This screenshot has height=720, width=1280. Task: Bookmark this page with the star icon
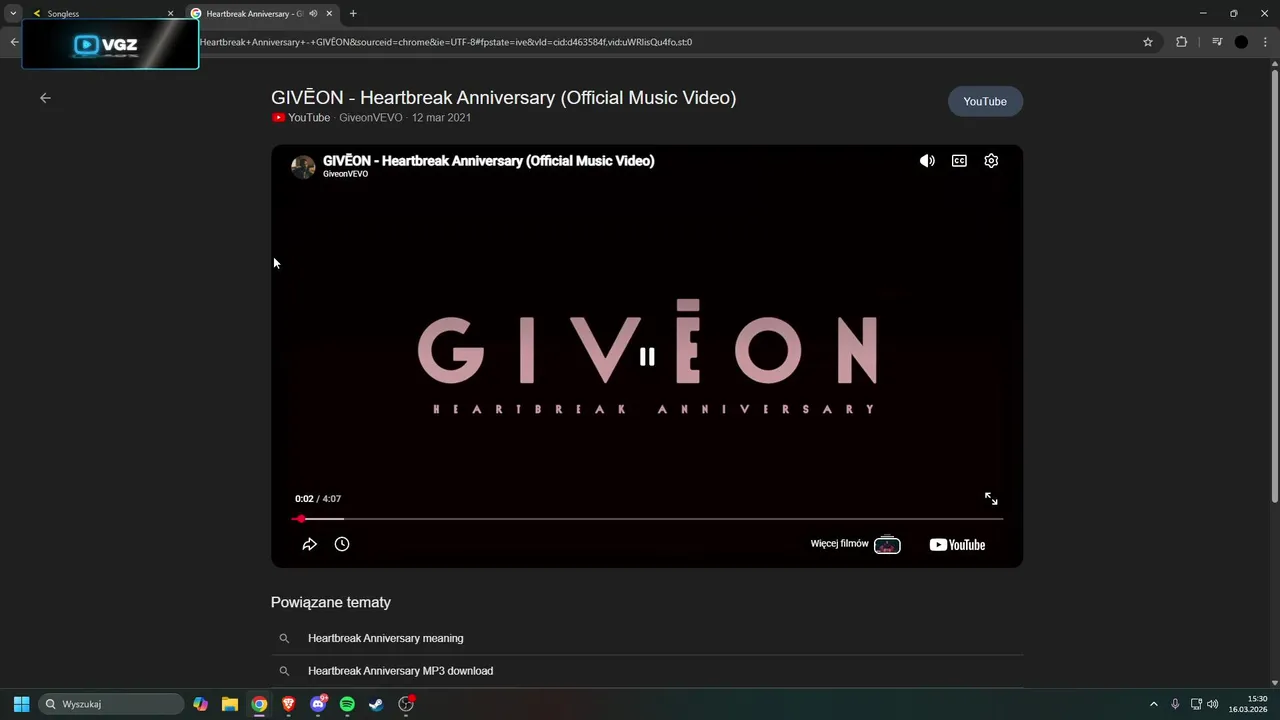(x=1148, y=42)
